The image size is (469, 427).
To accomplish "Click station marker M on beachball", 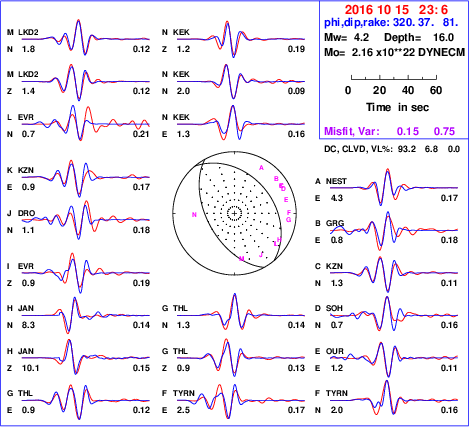I will 242,259.
